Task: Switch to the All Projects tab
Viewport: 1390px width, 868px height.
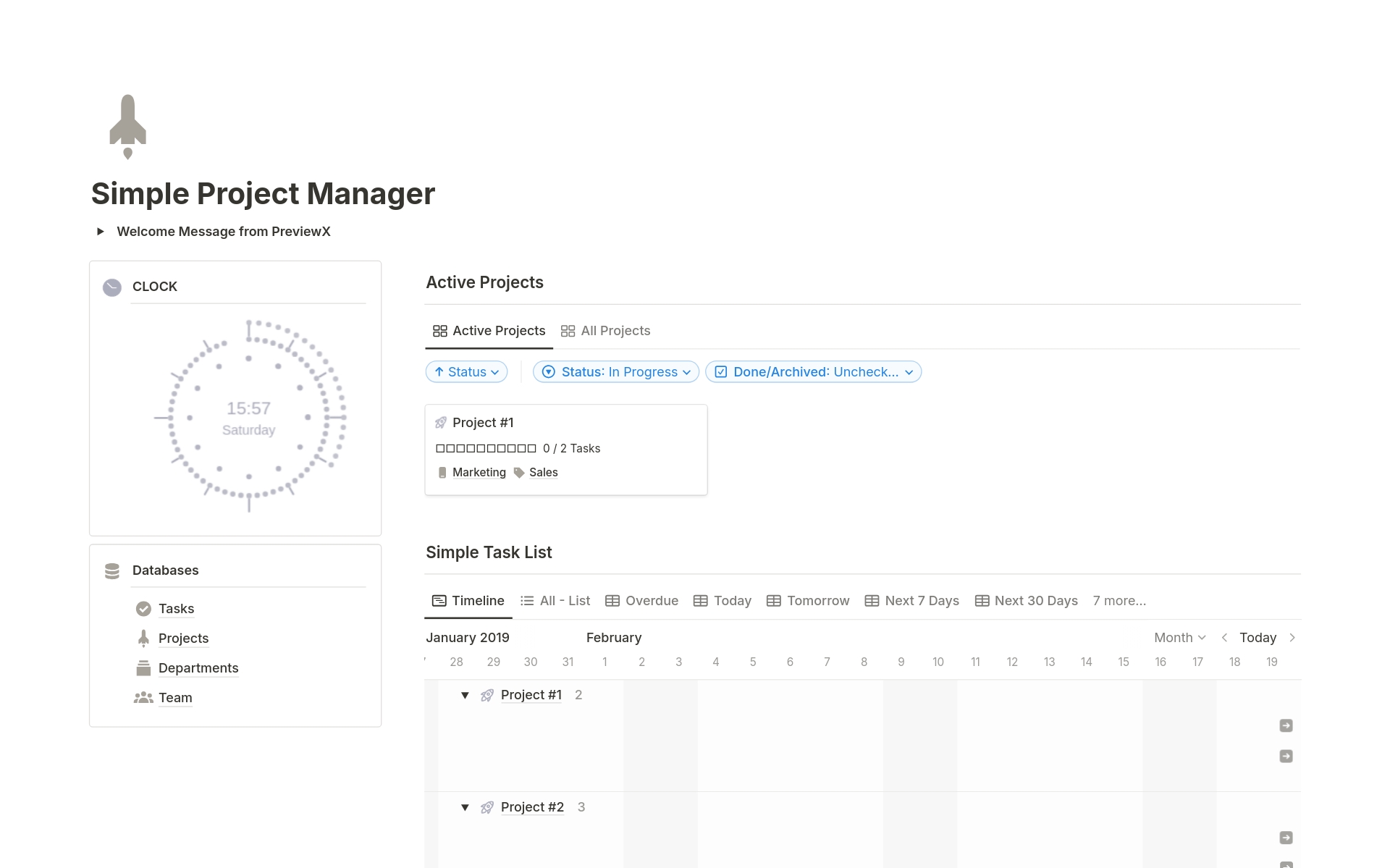Action: coord(606,331)
